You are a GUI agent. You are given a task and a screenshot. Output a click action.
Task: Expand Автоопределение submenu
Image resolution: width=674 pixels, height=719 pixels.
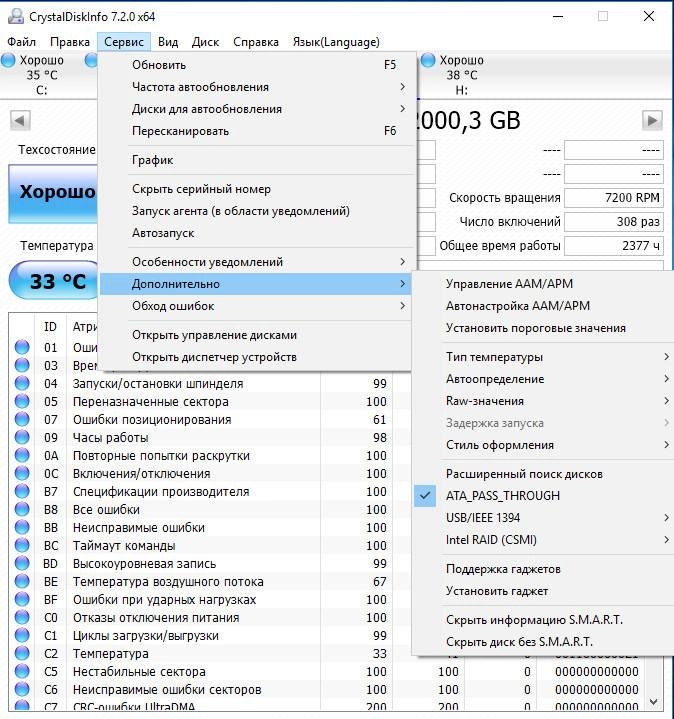(544, 379)
